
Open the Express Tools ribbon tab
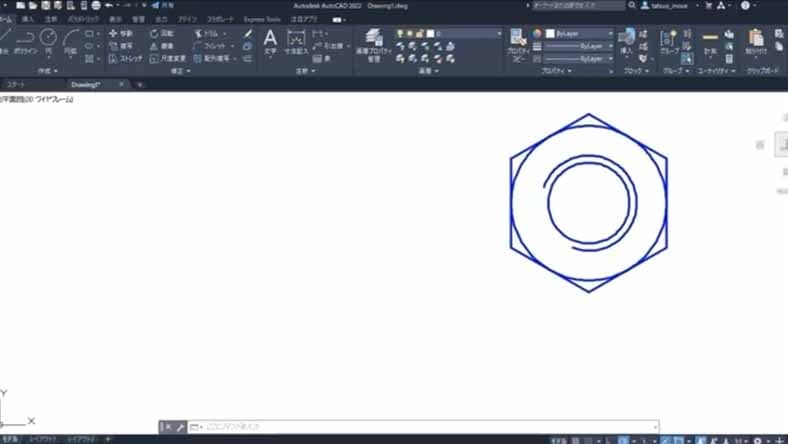[x=262, y=19]
